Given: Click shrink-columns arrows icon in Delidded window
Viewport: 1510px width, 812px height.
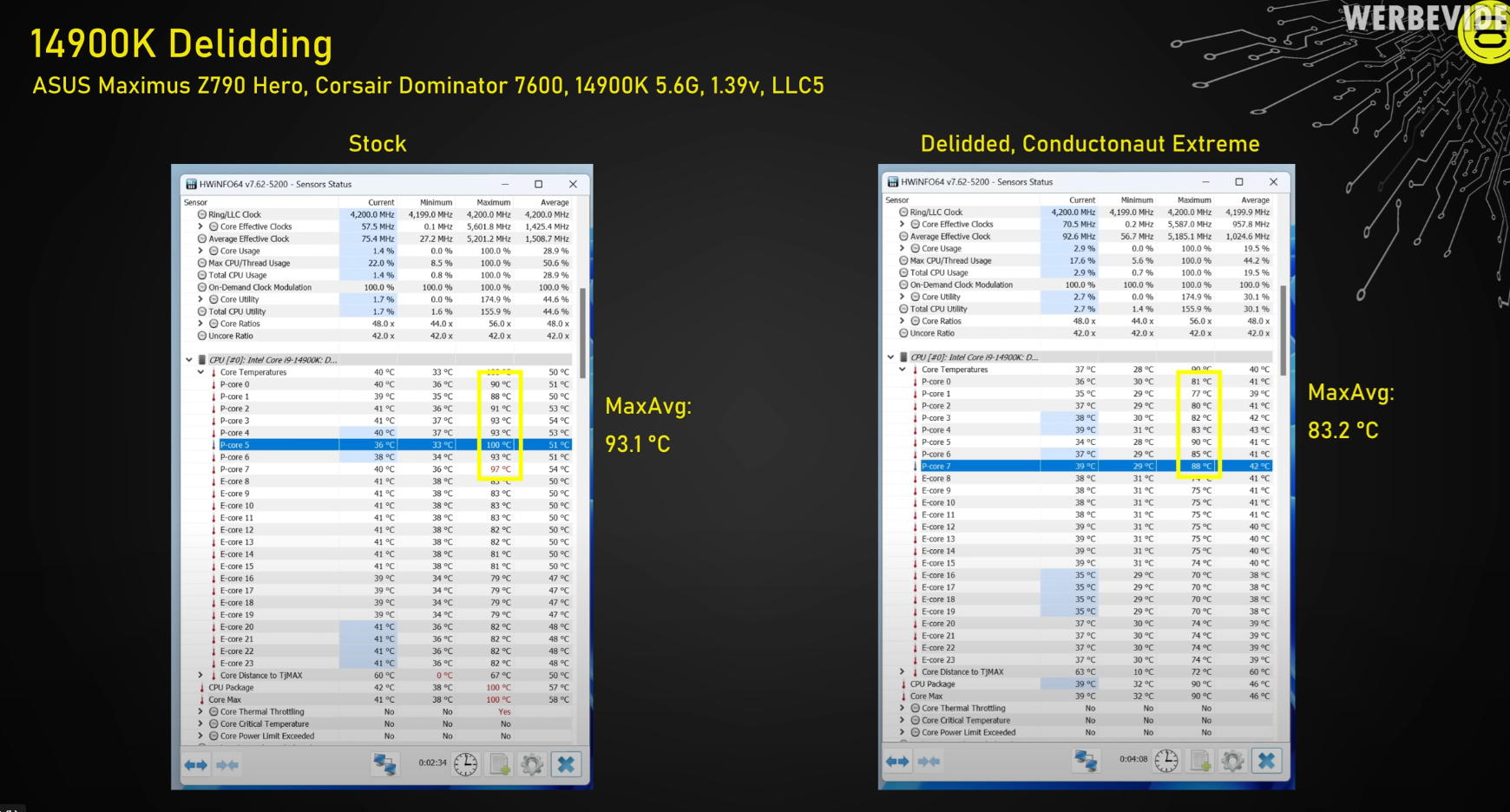Looking at the screenshot, I should (x=929, y=762).
